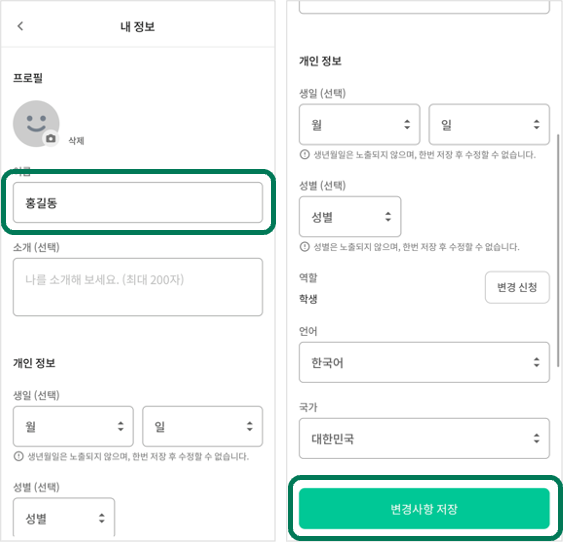The height and width of the screenshot is (542, 563).
Task: Expand the 성별 selector in right panel
Action: [350, 216]
